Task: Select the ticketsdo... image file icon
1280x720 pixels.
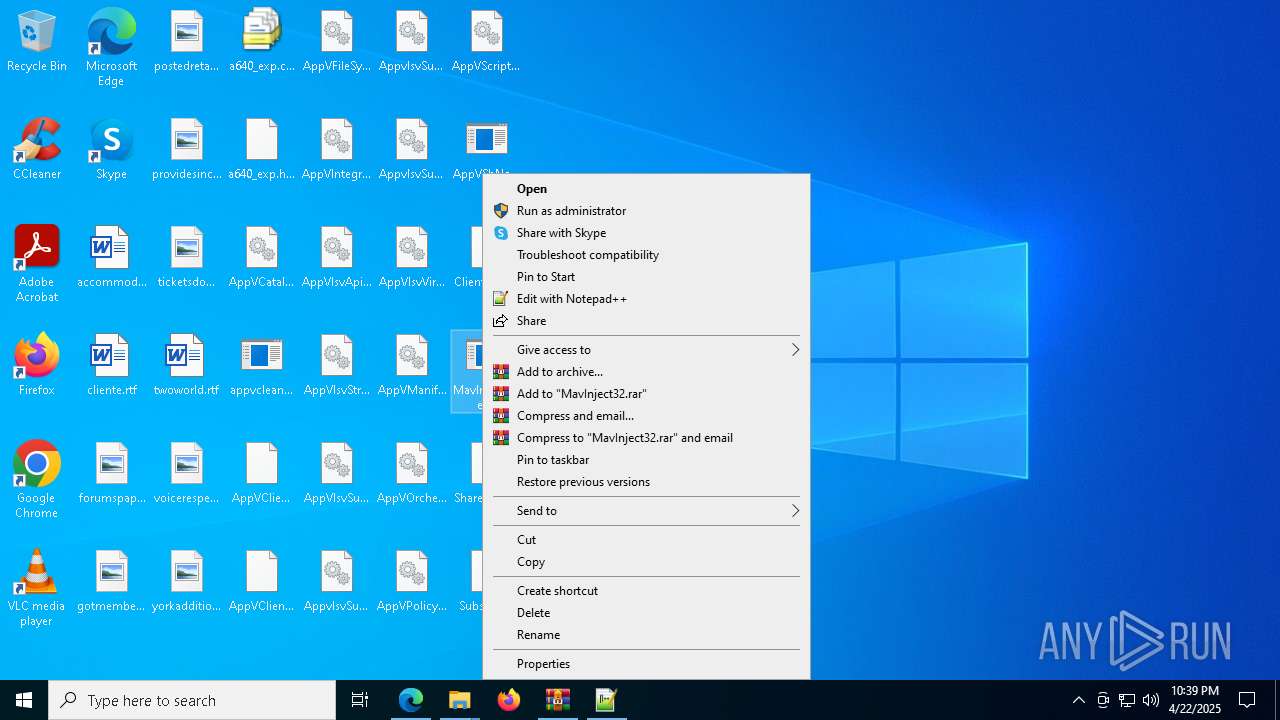Action: point(186,257)
